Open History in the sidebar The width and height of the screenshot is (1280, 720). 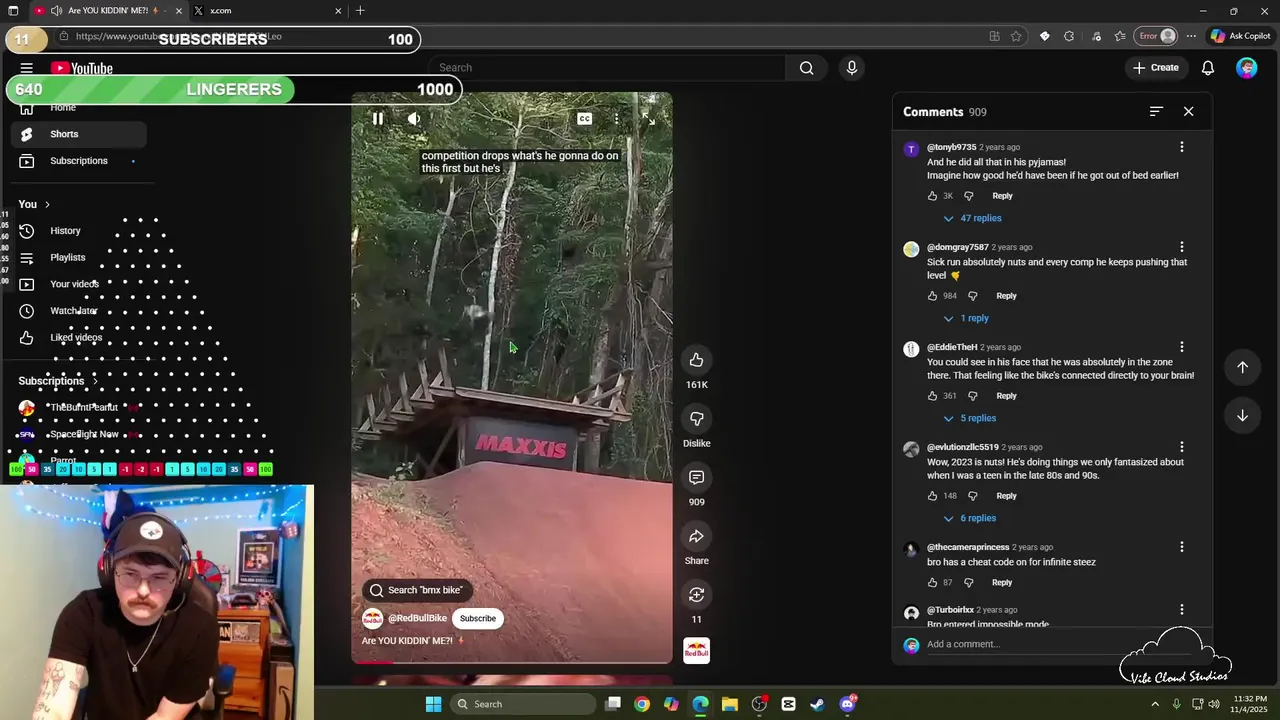pos(78,231)
